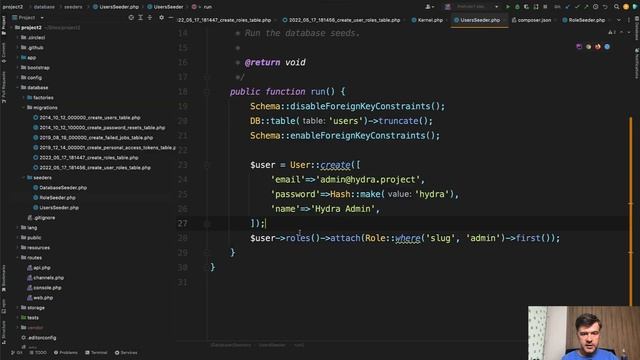Start debugging with the bug icon
Image resolution: width=640 pixels, height=360 pixels.
(517, 7)
